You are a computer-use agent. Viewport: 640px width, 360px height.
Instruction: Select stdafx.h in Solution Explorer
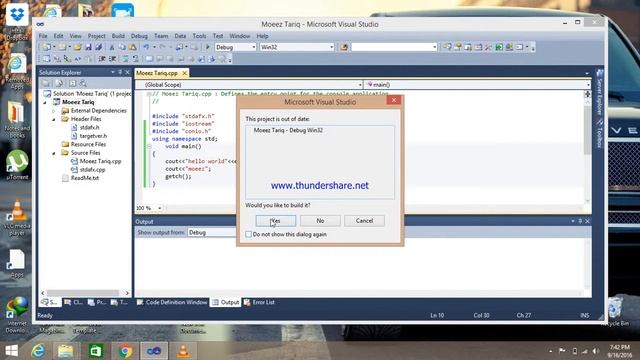89,127
